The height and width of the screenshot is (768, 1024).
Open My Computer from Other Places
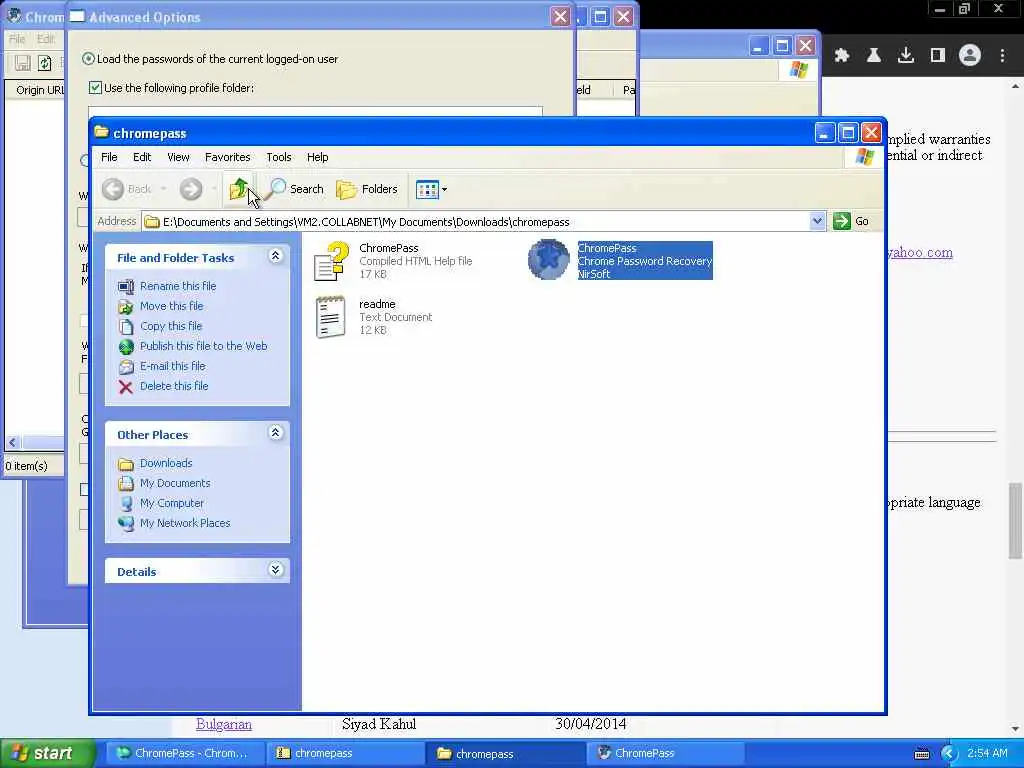pos(172,504)
